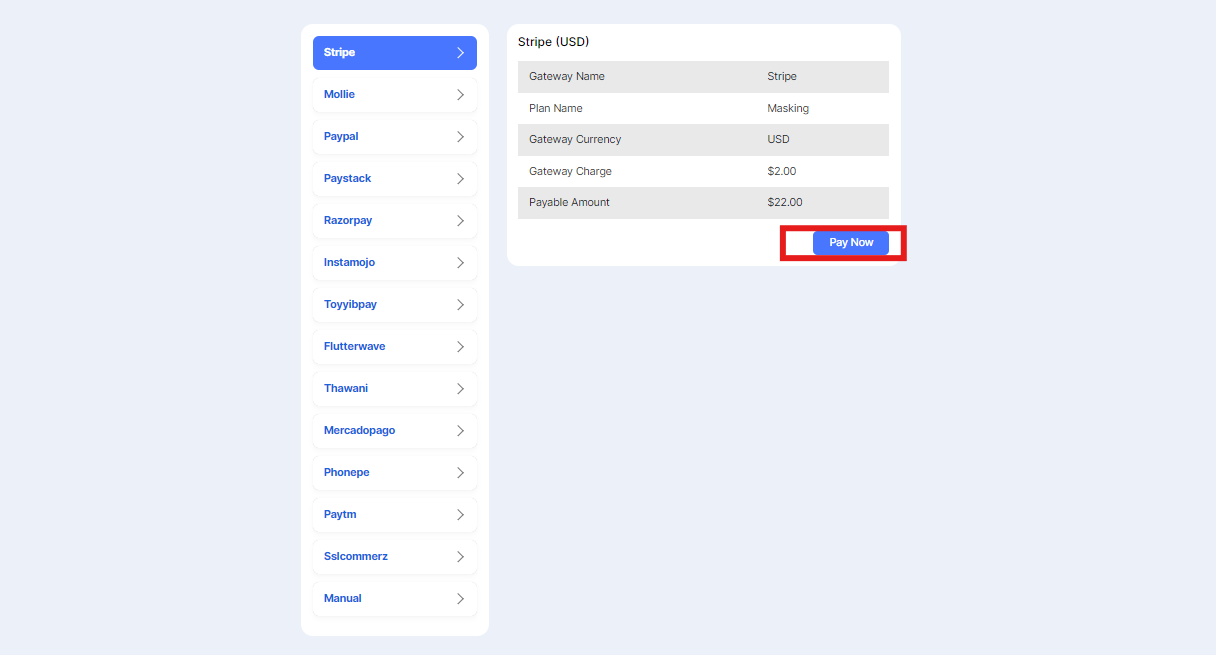Select the Toyyibpay gateway
This screenshot has width=1216, height=655.
(x=395, y=305)
